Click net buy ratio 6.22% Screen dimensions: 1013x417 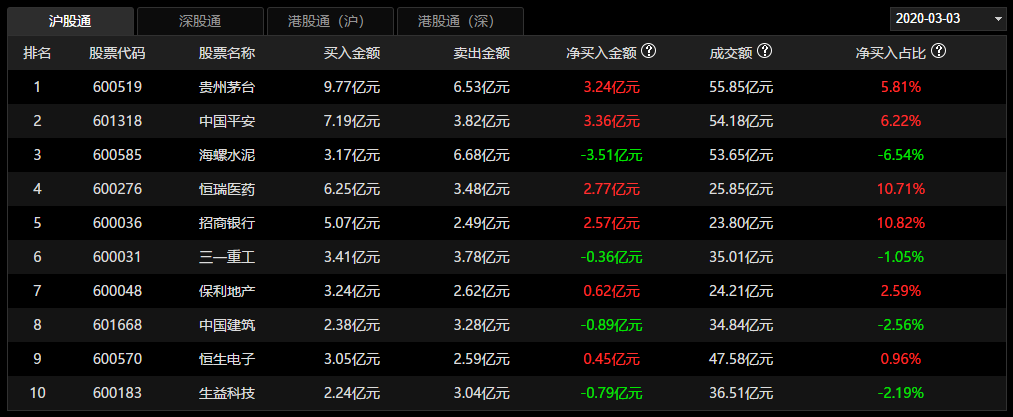[x=901, y=121]
